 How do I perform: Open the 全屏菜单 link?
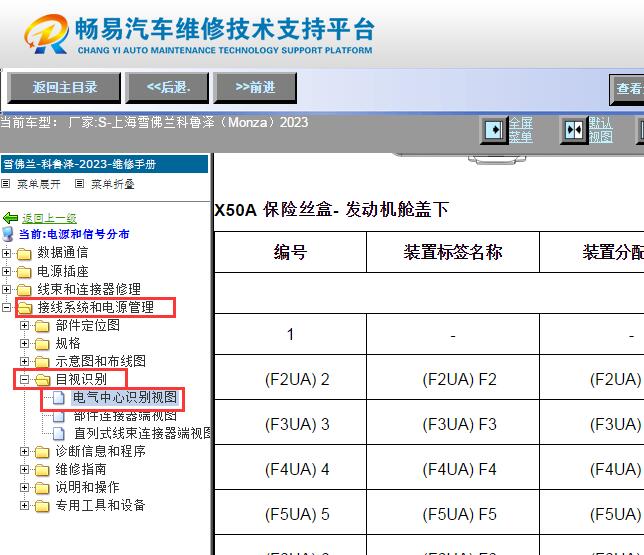click(521, 130)
